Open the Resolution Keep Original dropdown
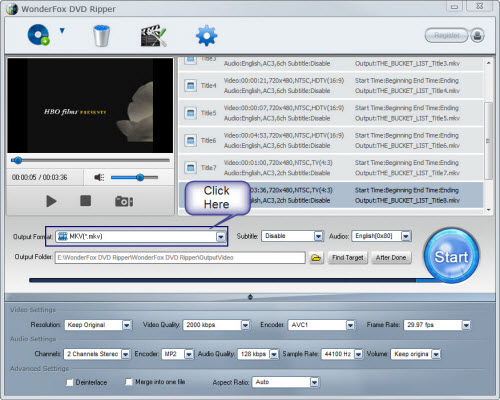Image resolution: width=500 pixels, height=400 pixels. [x=127, y=325]
